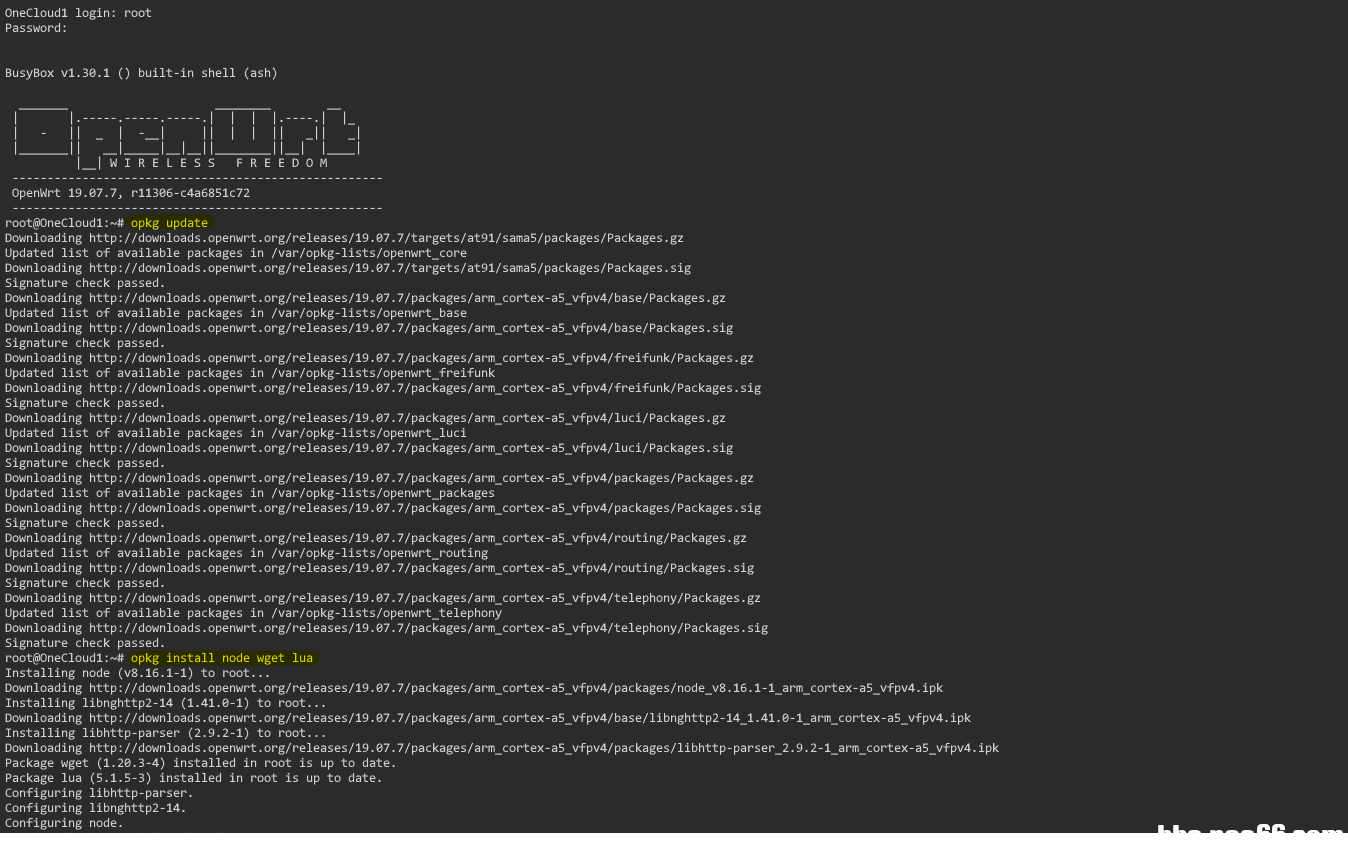Click the "W I R E L E S S  F R E E D O M" tagline
The image size is (1348, 847).
[x=219, y=163]
